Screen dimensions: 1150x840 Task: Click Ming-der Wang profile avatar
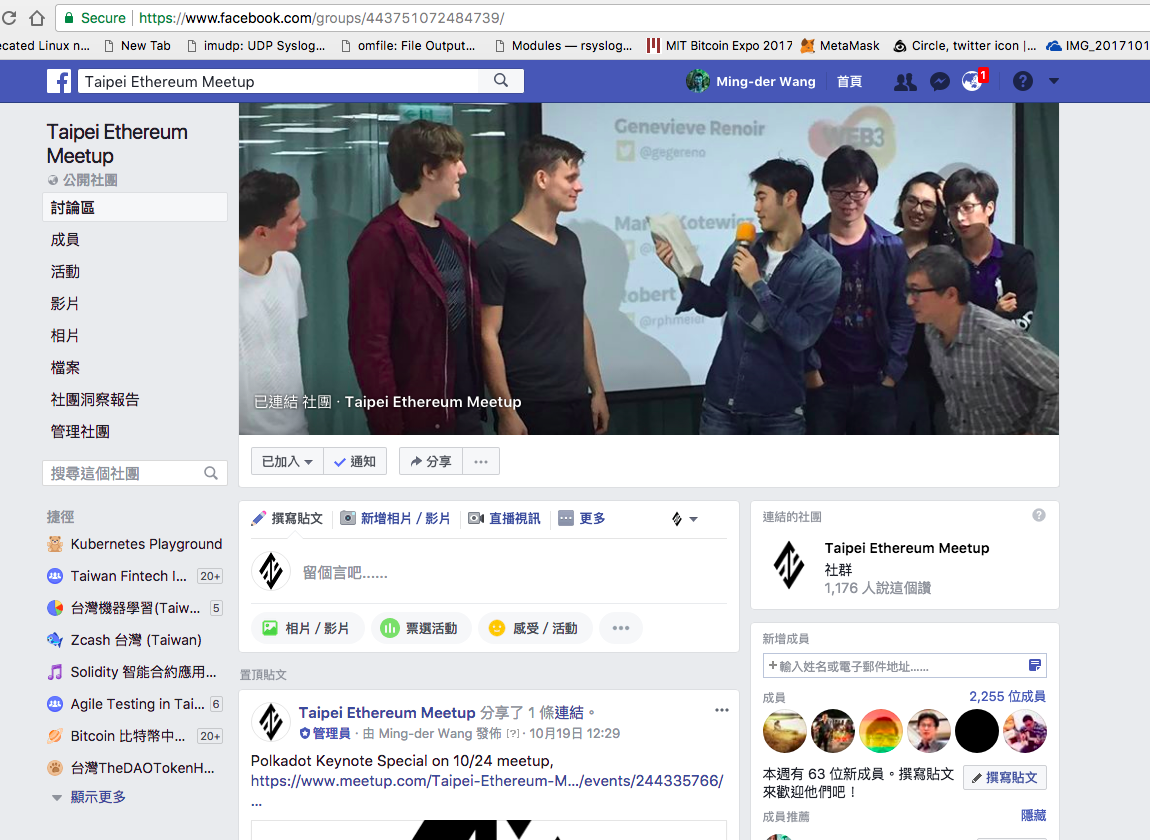tap(697, 81)
